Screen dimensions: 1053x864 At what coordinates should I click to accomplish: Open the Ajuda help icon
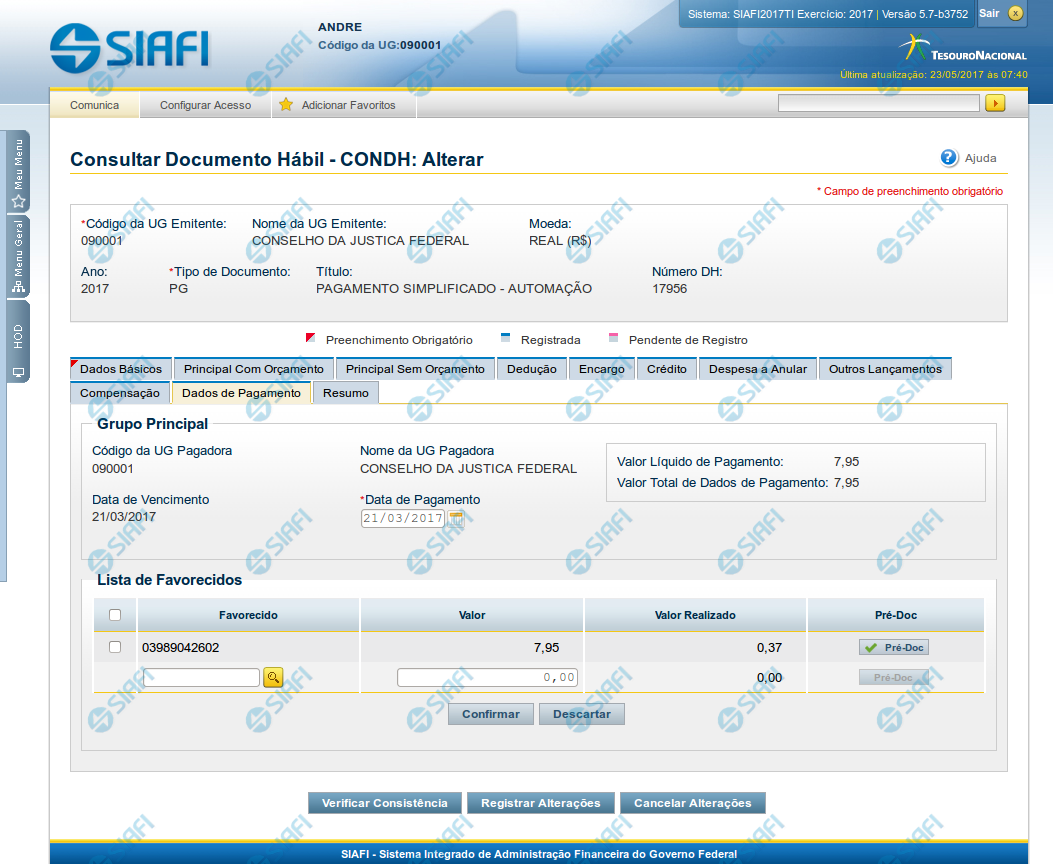[x=949, y=158]
